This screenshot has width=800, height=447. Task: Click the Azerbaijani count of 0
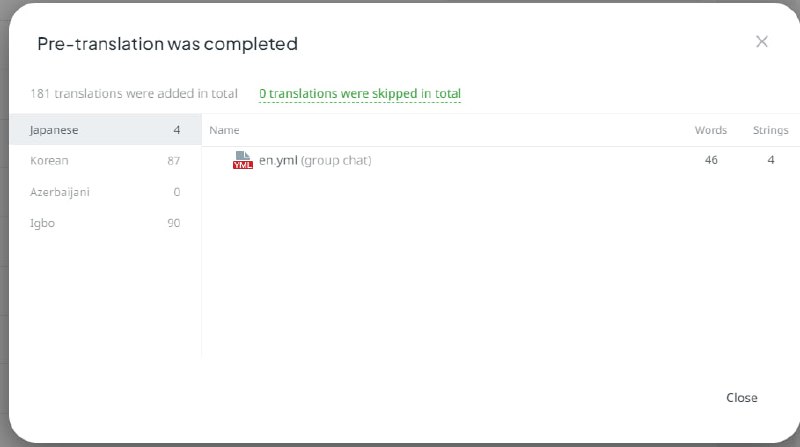[177, 192]
